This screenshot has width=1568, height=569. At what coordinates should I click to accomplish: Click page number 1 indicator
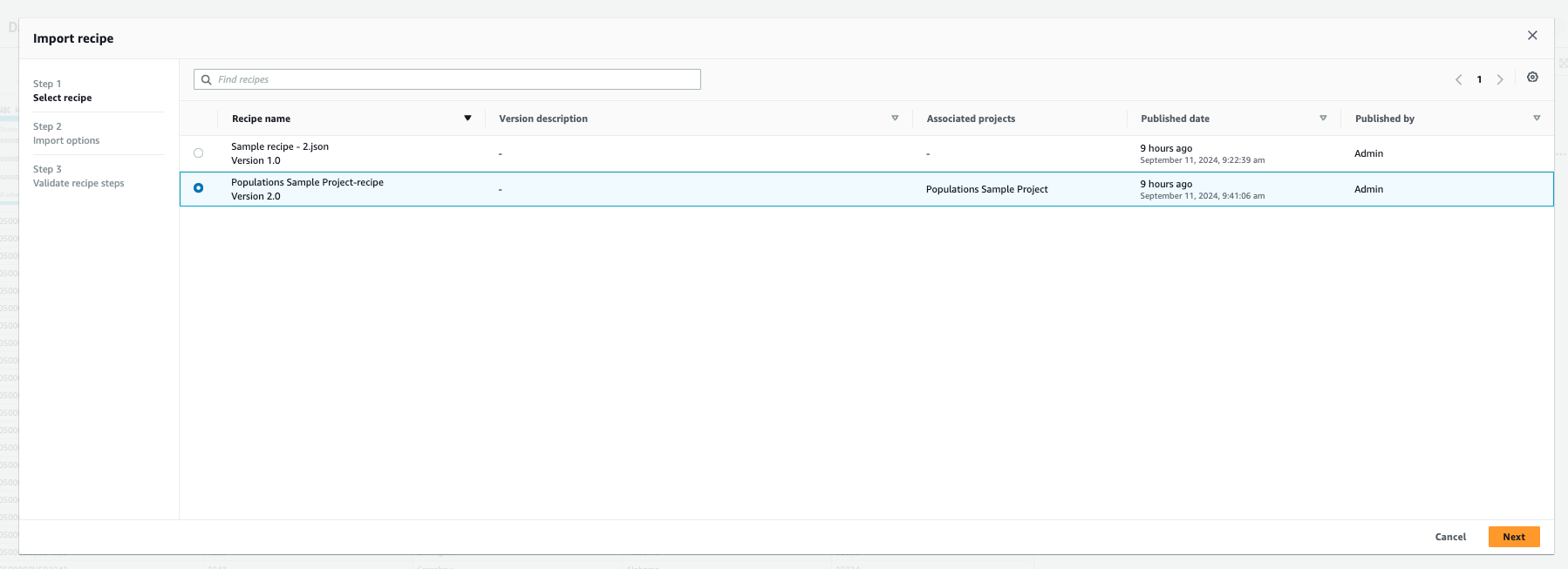pos(1479,79)
